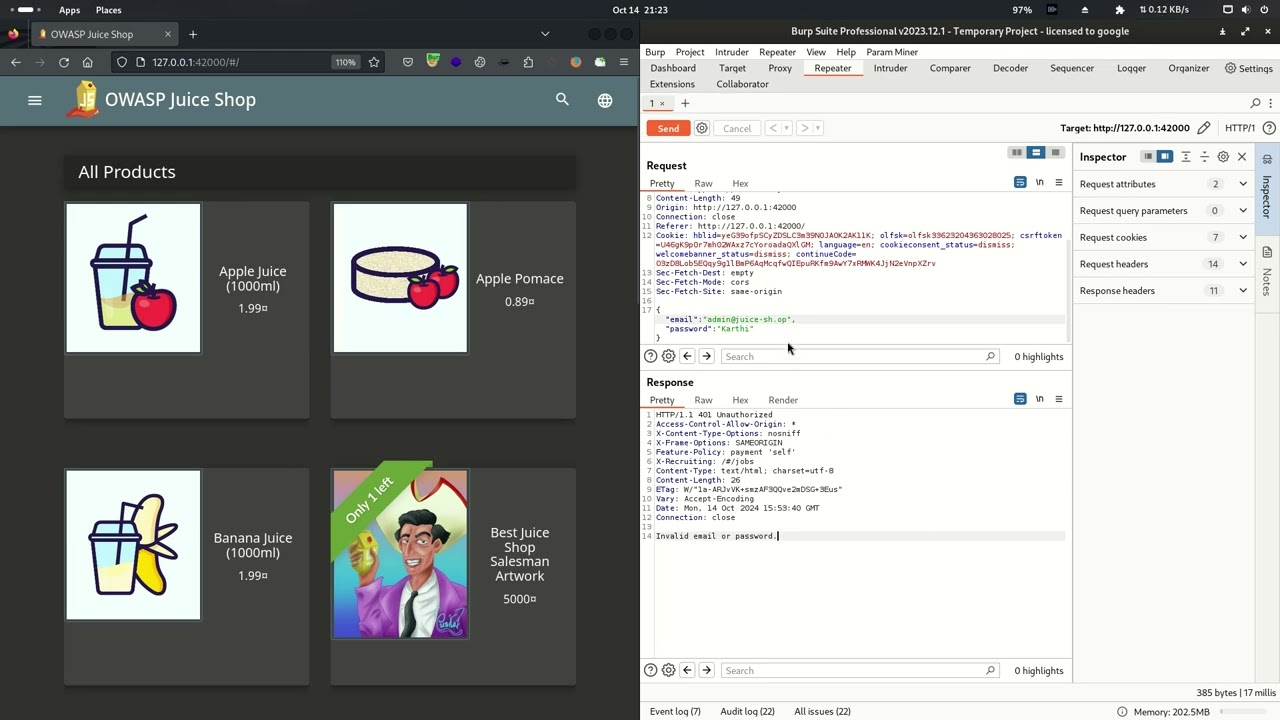Open Repeater request settings gear beside Send

coord(702,128)
